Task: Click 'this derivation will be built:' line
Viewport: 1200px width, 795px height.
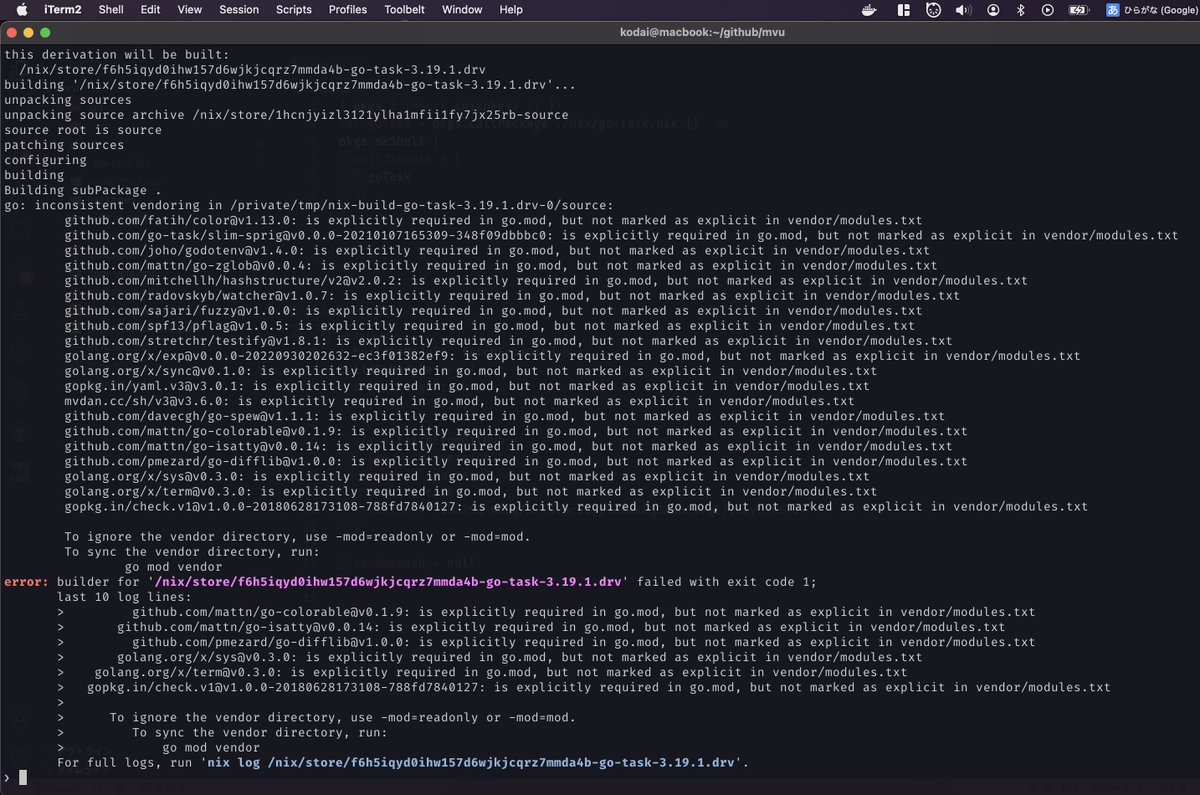Action: click(117, 55)
